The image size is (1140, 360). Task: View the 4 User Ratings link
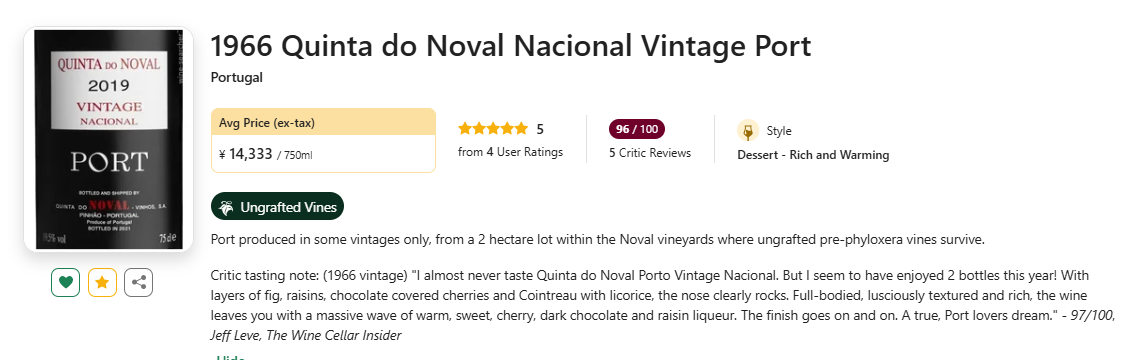coord(510,153)
